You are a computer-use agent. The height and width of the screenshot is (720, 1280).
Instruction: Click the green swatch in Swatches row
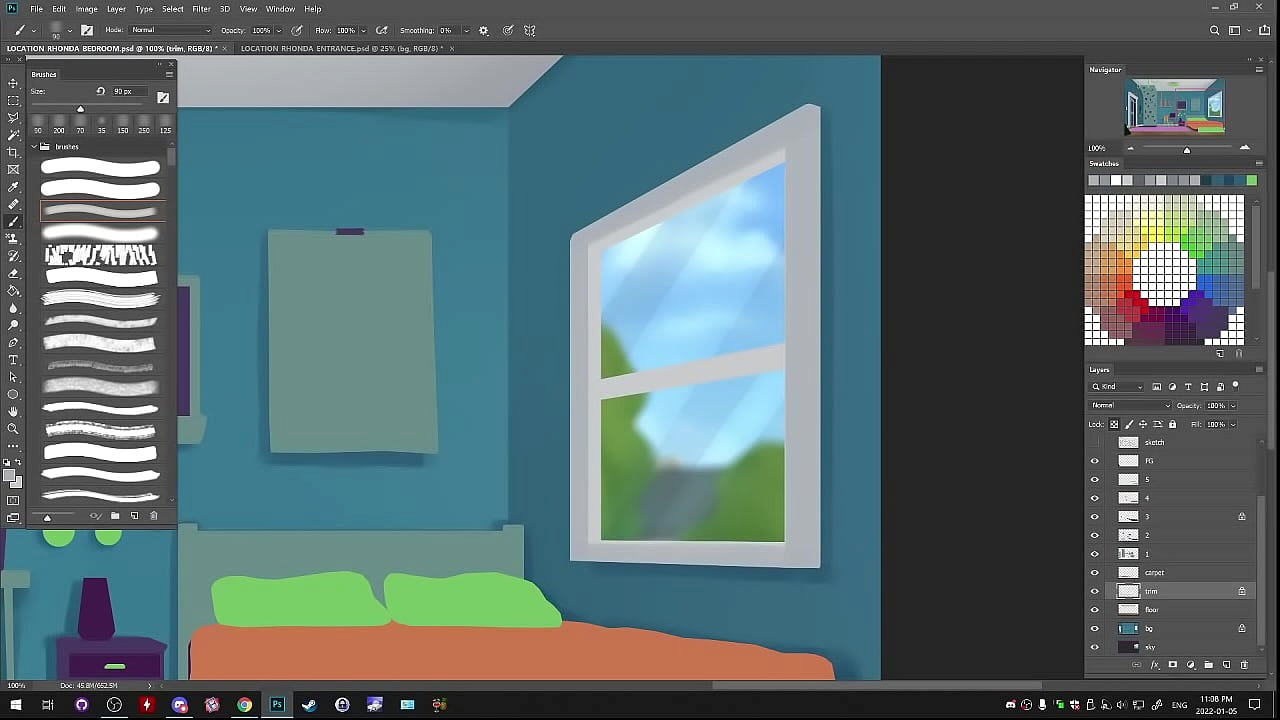point(1251,180)
